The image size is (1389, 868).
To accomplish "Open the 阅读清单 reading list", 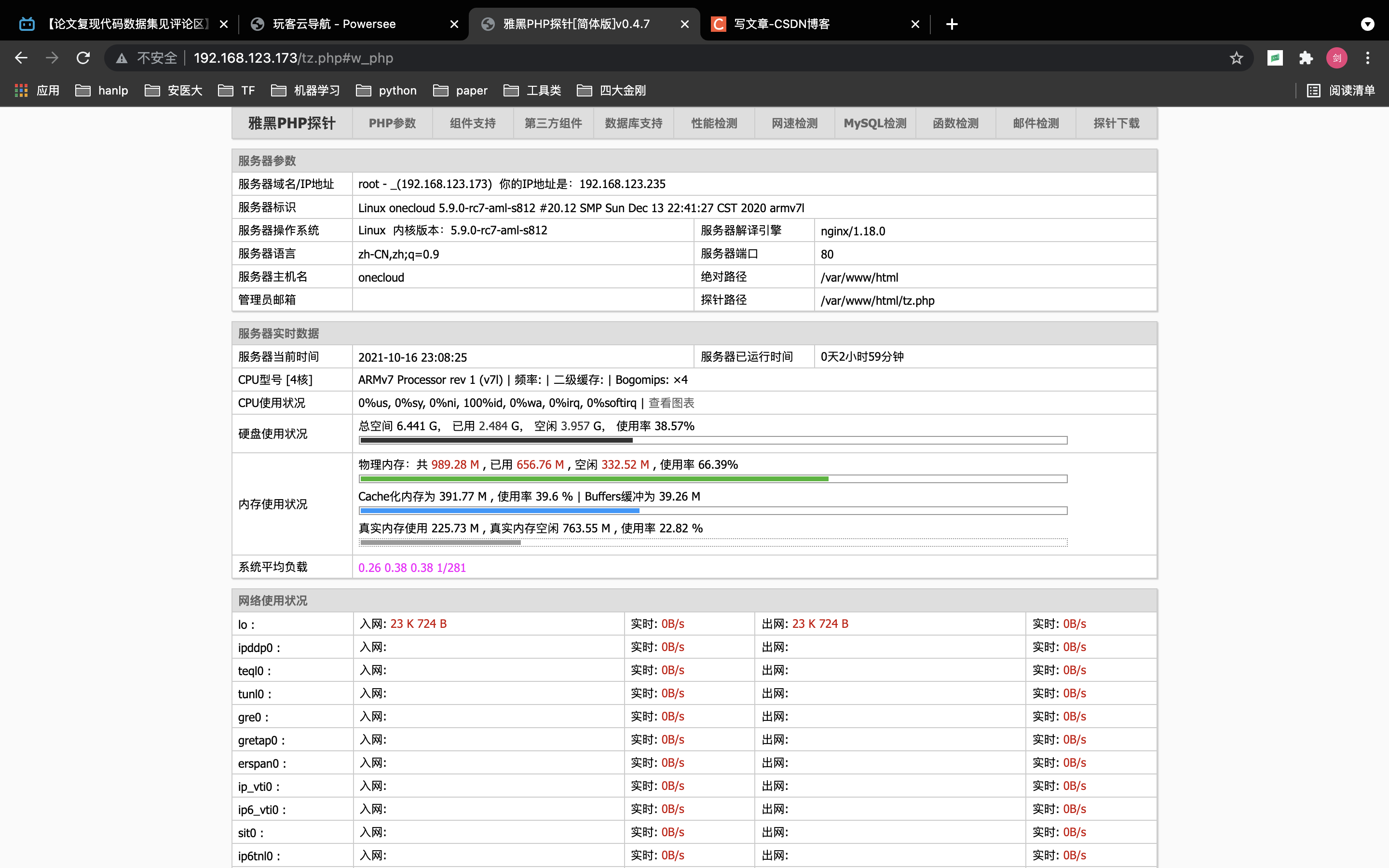I will 1341,90.
